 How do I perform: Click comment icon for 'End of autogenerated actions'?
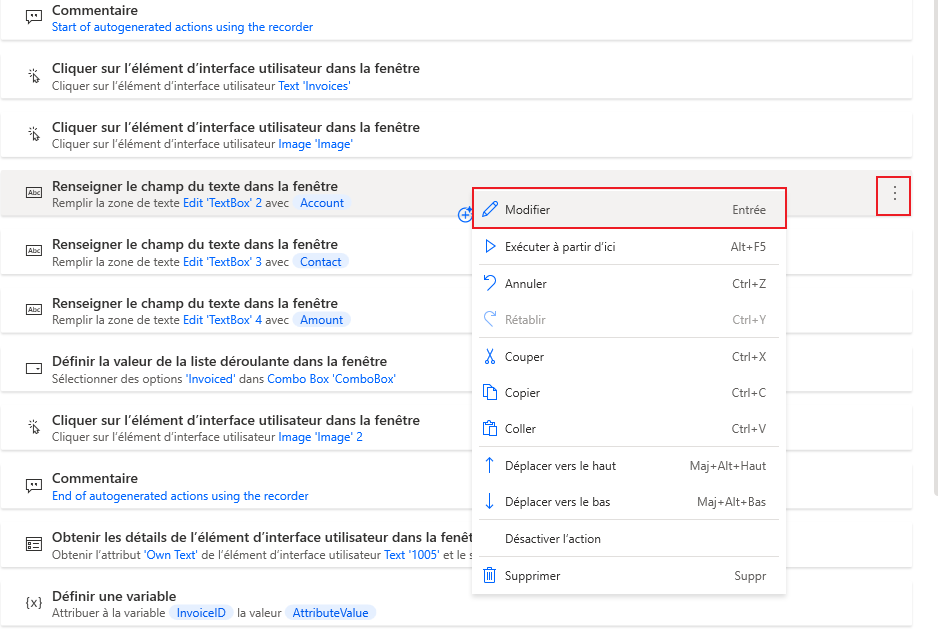tap(34, 485)
